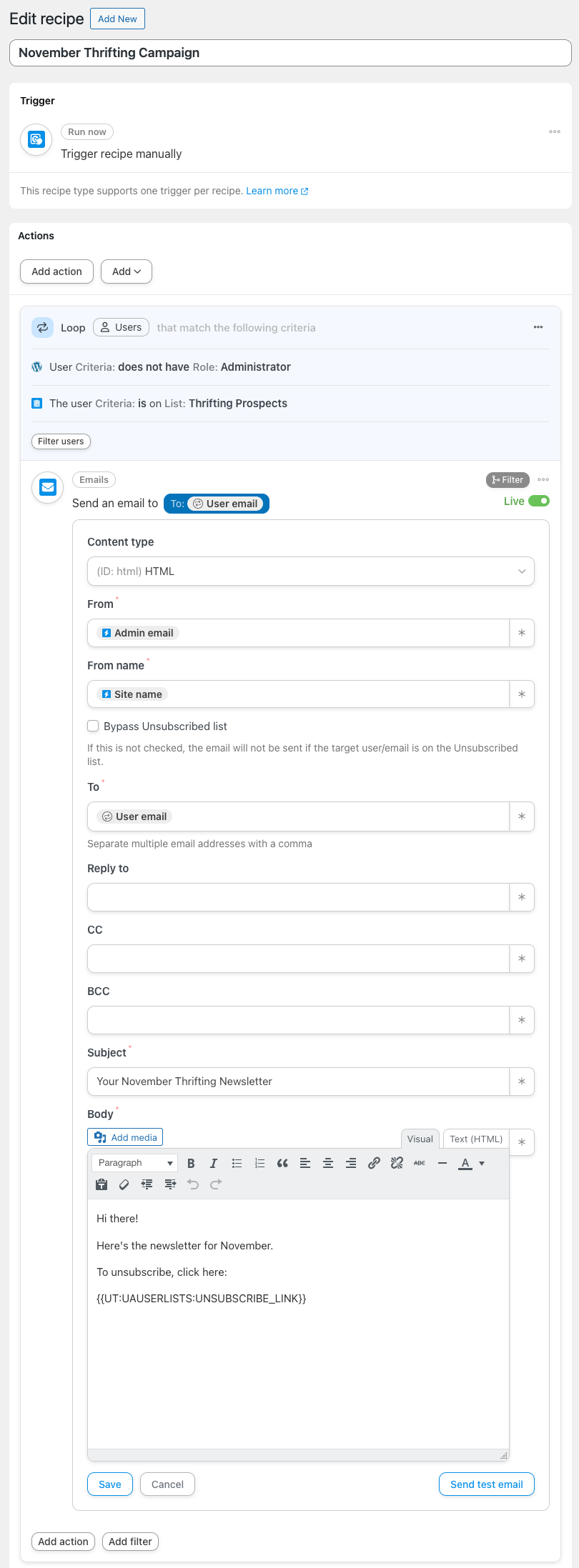The height and width of the screenshot is (1568, 579).
Task: Expand the Paragraph format dropdown
Action: click(134, 1163)
